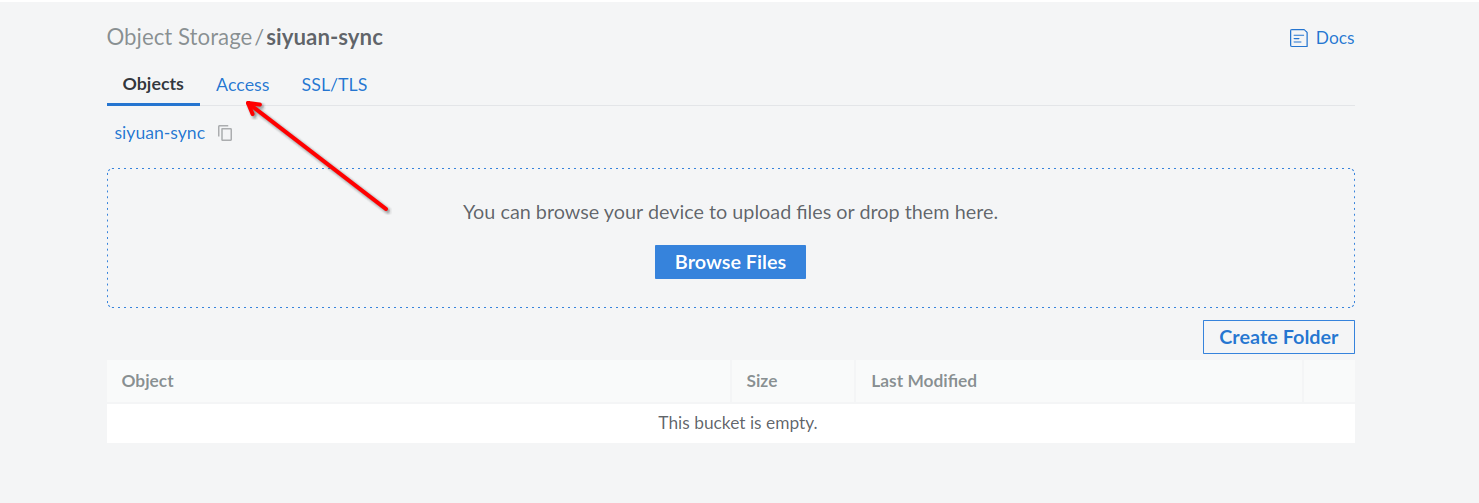Go back to Object Storage breadcrumb
The image size is (1479, 503).
(179, 38)
